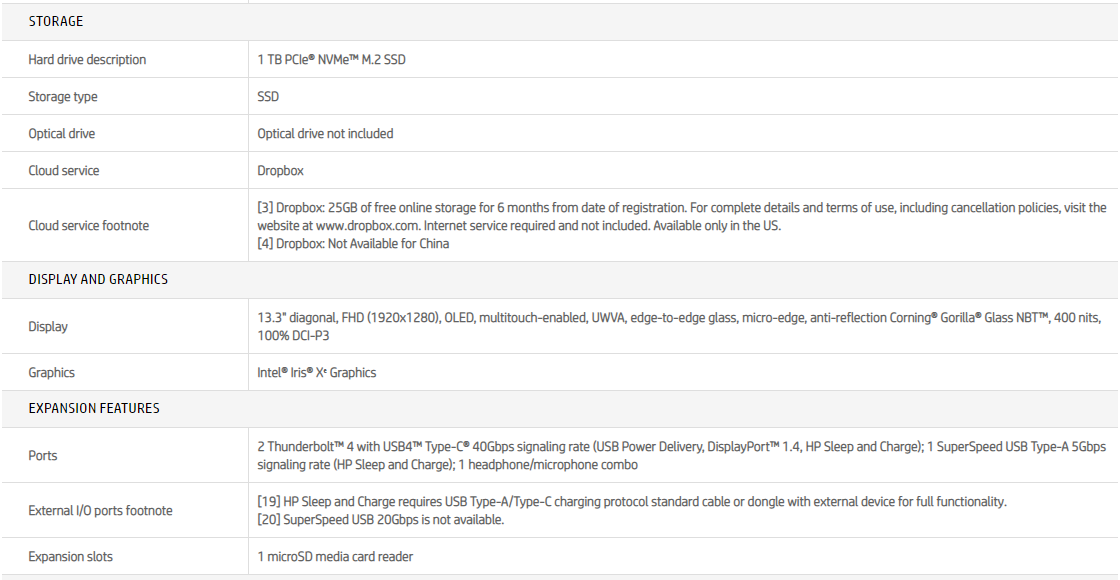Click the STORAGE section header
This screenshot has height=580, width=1120.
click(56, 22)
